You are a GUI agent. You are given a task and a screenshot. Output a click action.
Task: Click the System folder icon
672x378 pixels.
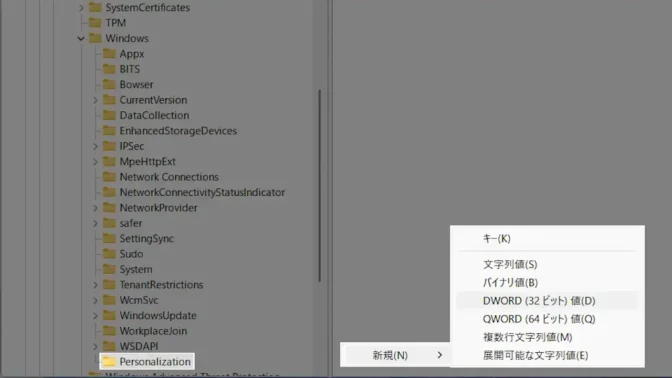pos(109,269)
